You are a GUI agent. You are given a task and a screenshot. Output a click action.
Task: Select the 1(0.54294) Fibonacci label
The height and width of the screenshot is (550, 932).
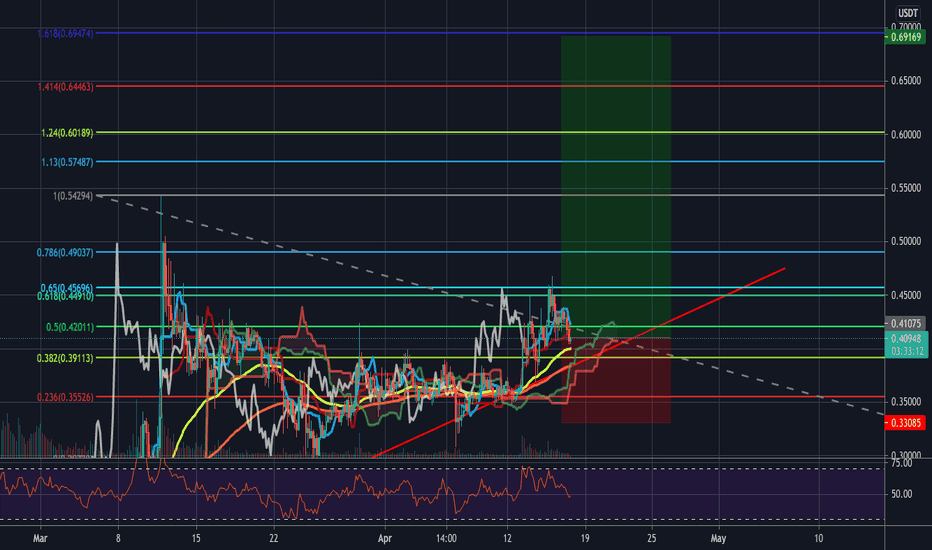(x=73, y=196)
